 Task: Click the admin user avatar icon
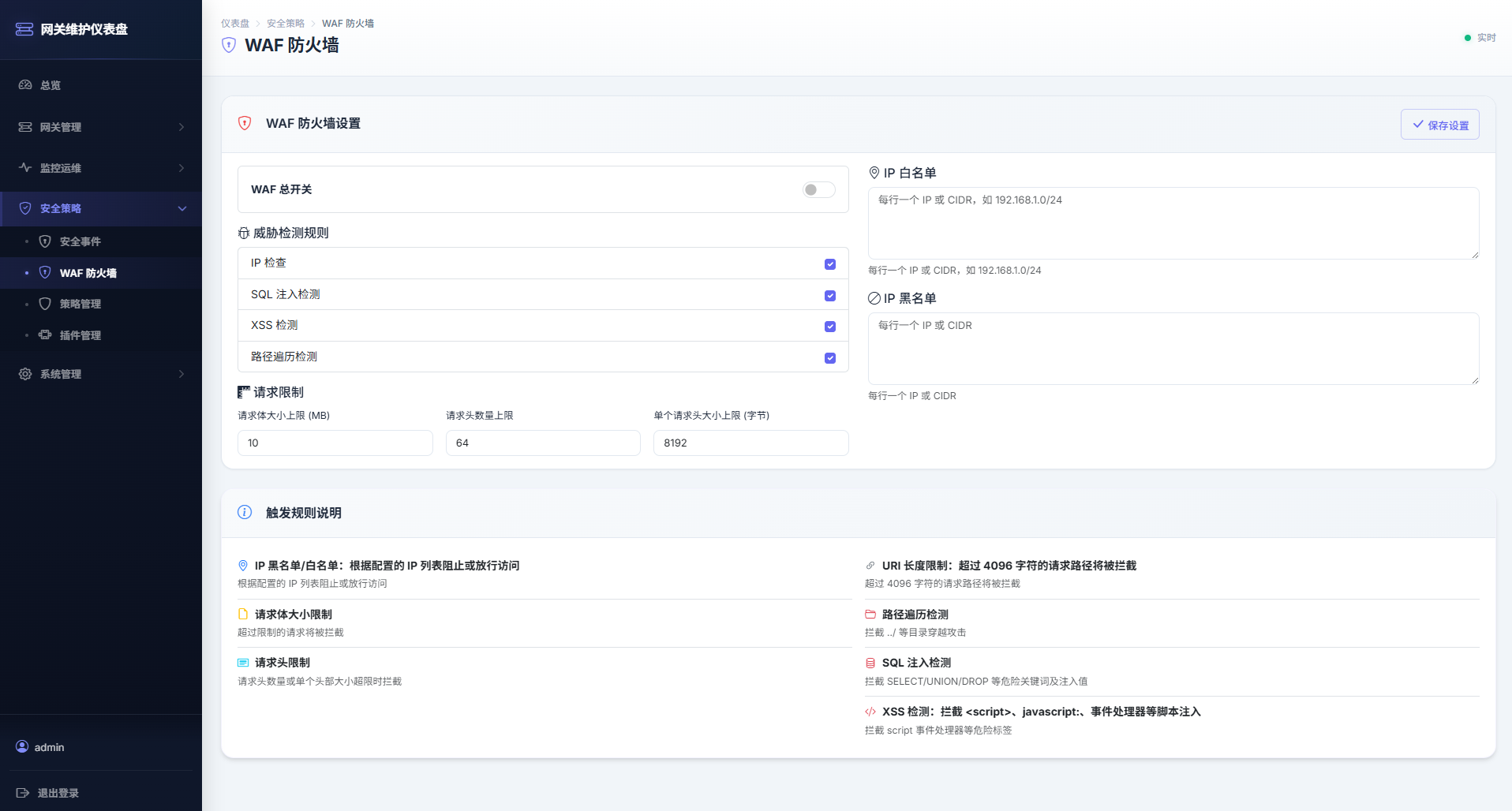coord(22,746)
